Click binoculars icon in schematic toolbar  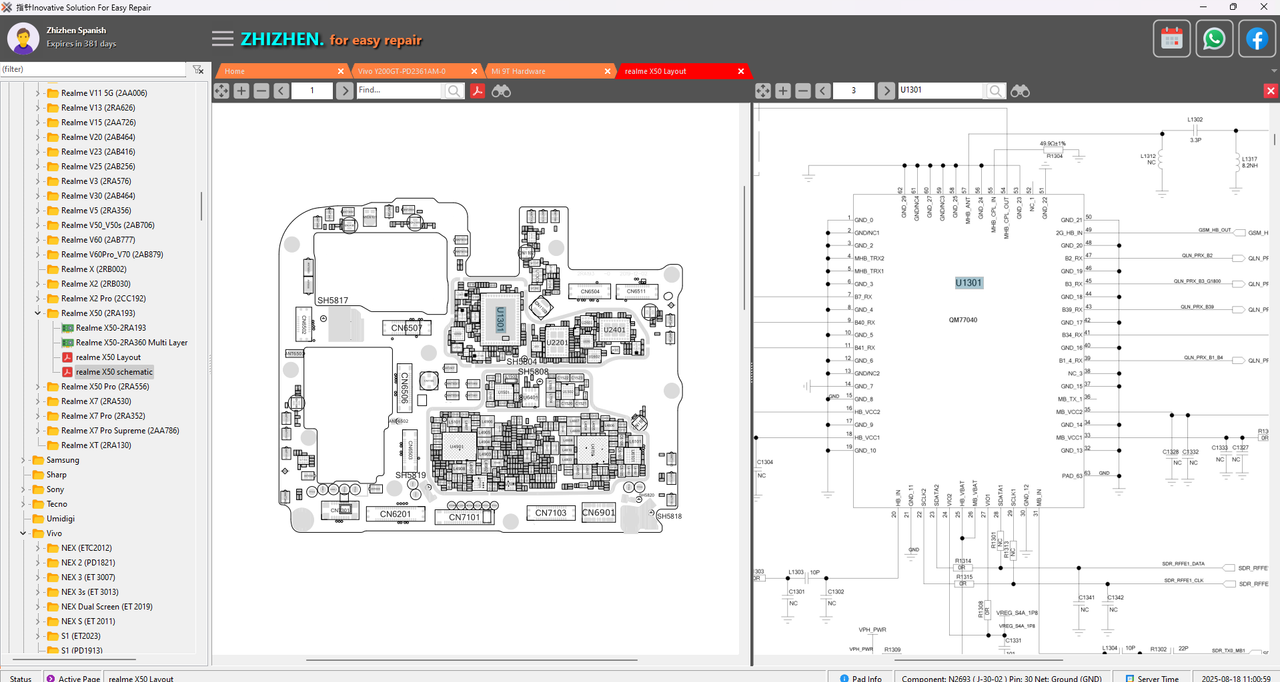pyautogui.click(x=1020, y=91)
